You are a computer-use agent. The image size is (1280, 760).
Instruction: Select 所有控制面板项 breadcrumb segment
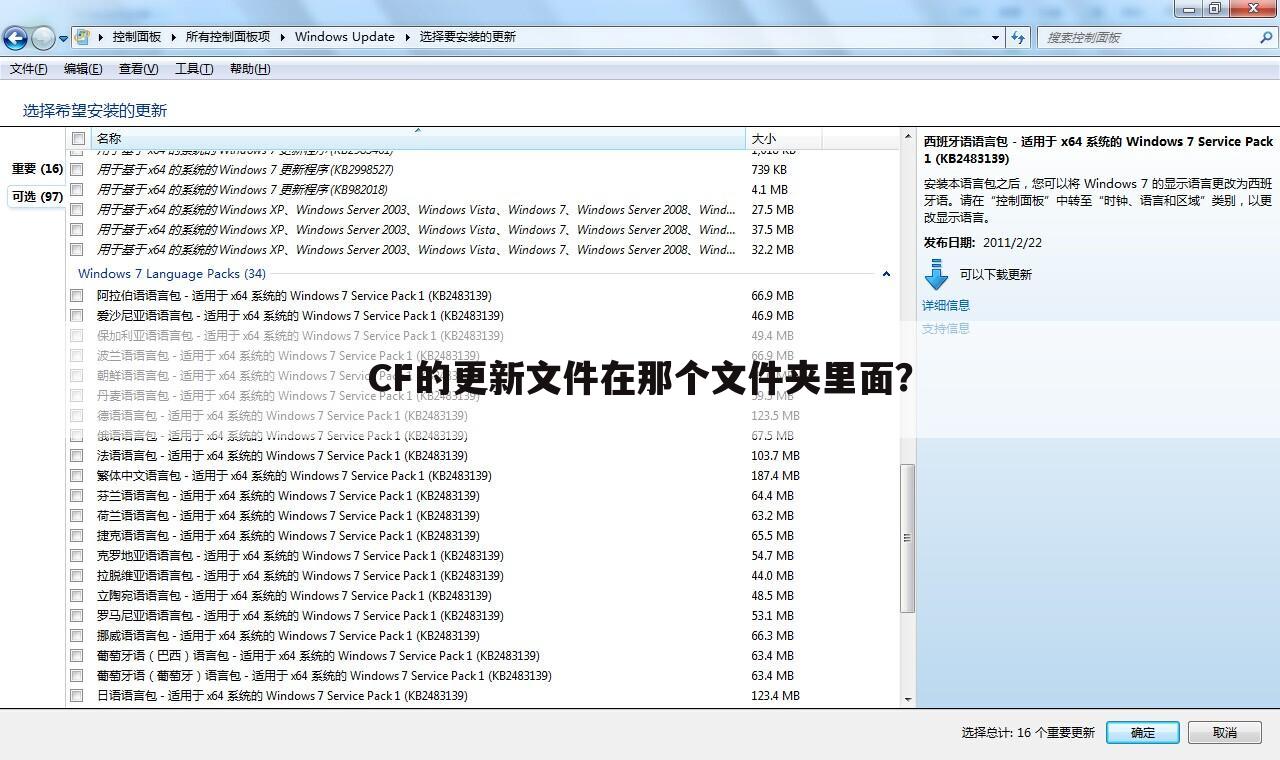pos(228,37)
